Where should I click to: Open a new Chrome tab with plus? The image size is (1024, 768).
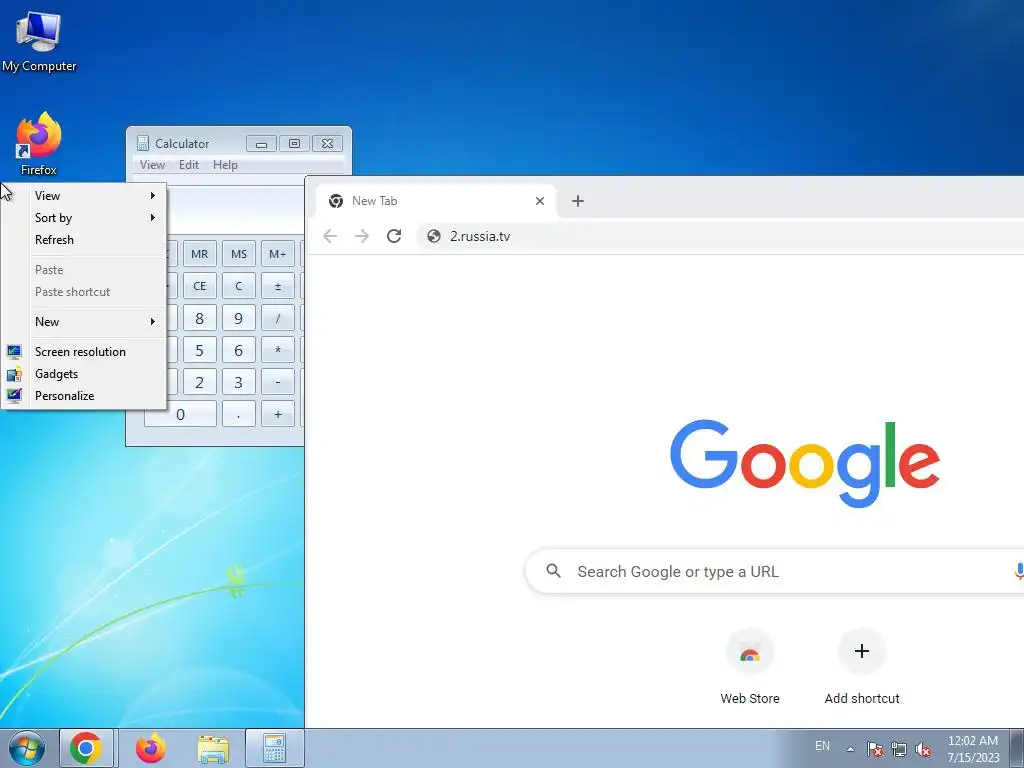point(577,201)
